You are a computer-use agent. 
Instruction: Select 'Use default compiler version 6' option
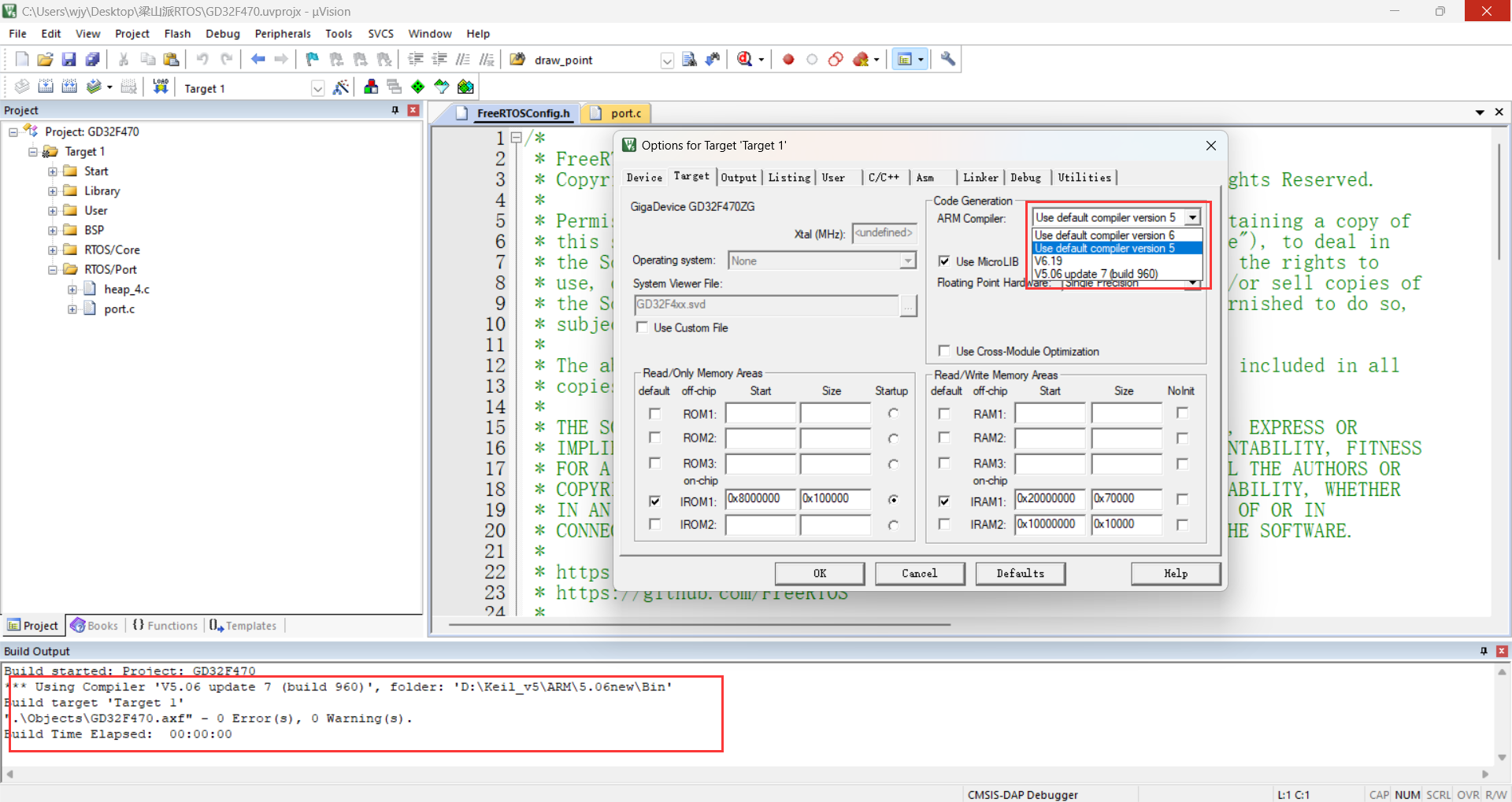click(x=1104, y=235)
